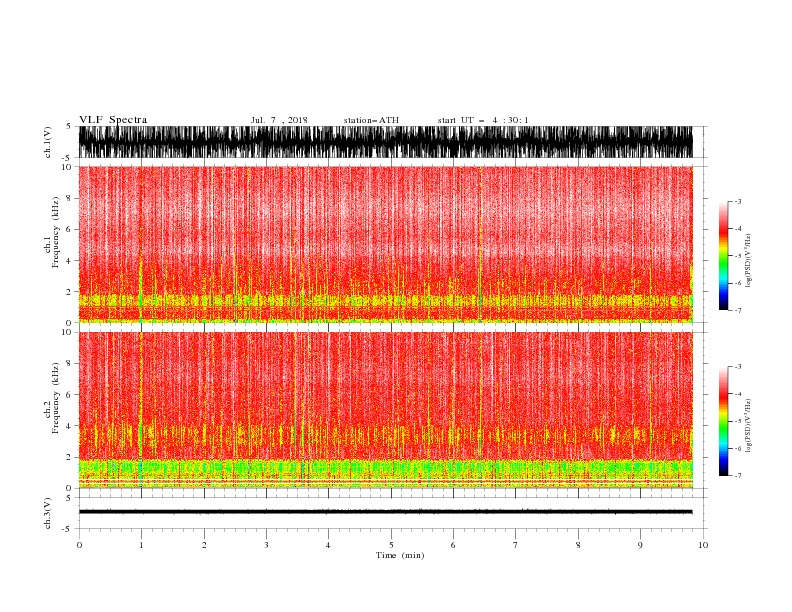The height and width of the screenshot is (612, 792).
Task: Click the time axis tick "7"
Action: (x=516, y=545)
